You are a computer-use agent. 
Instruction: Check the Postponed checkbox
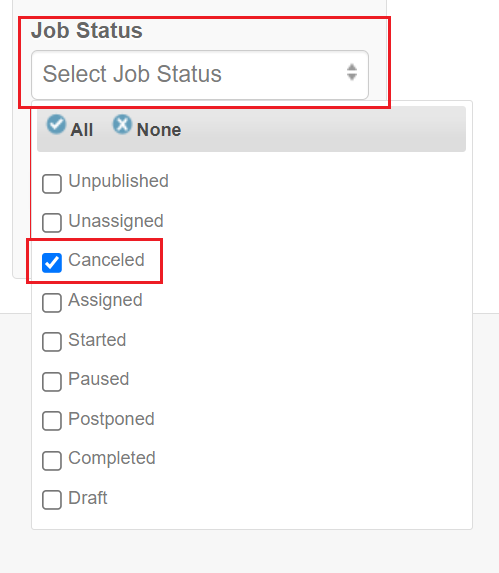coord(52,421)
